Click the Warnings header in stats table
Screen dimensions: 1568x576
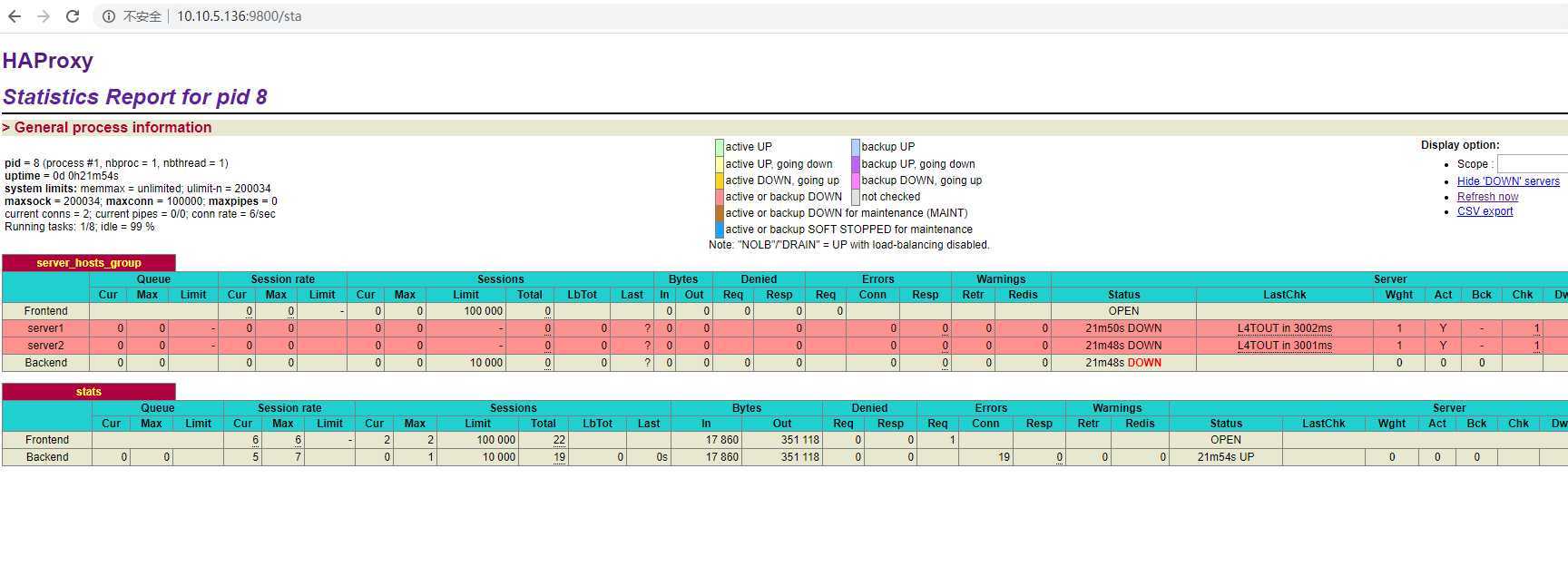click(x=1117, y=408)
